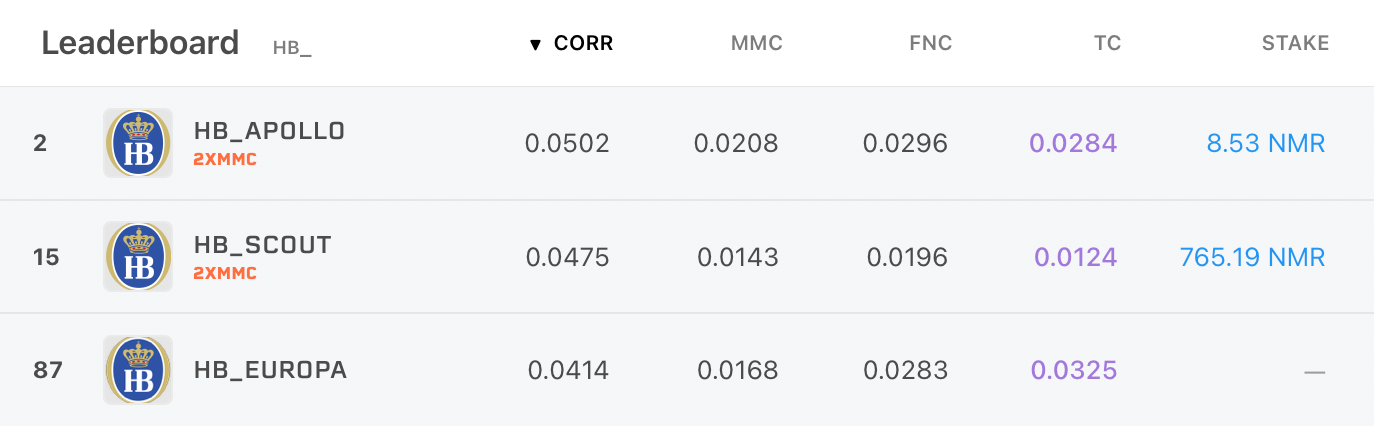Sort leaderboard by TC column
The height and width of the screenshot is (426, 1374).
point(1108,43)
